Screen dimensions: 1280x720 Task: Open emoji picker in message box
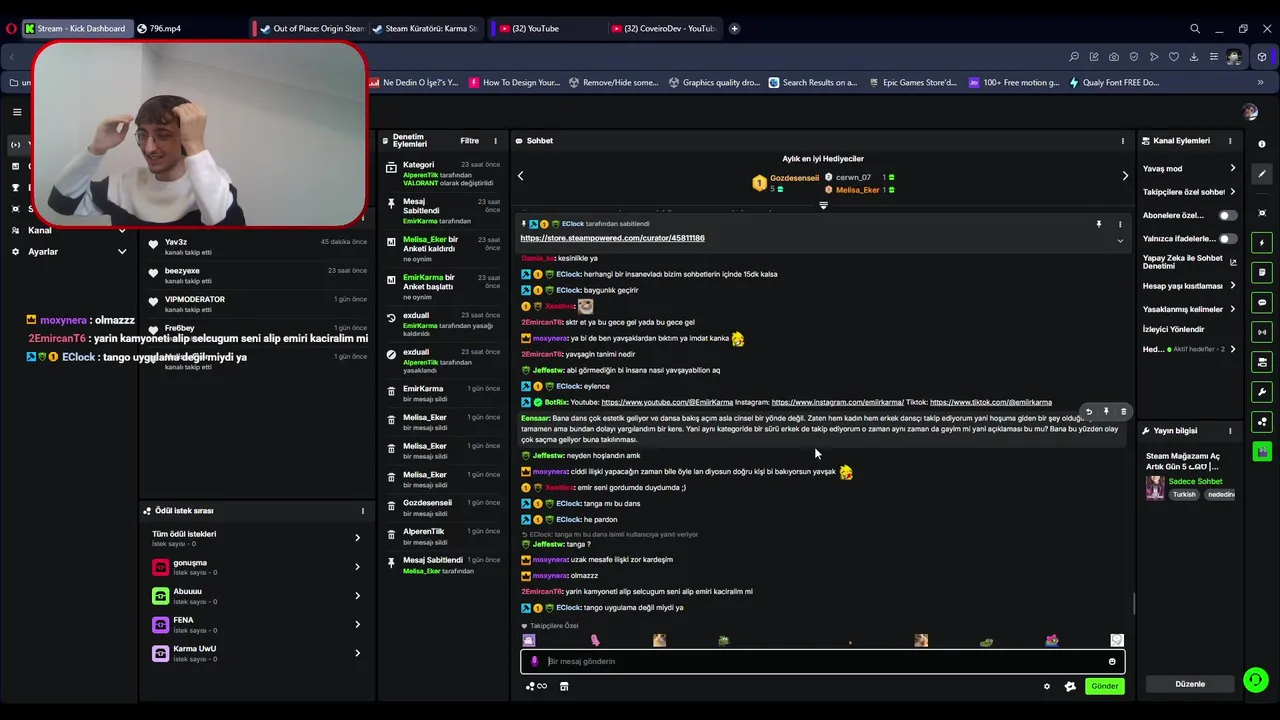1112,661
